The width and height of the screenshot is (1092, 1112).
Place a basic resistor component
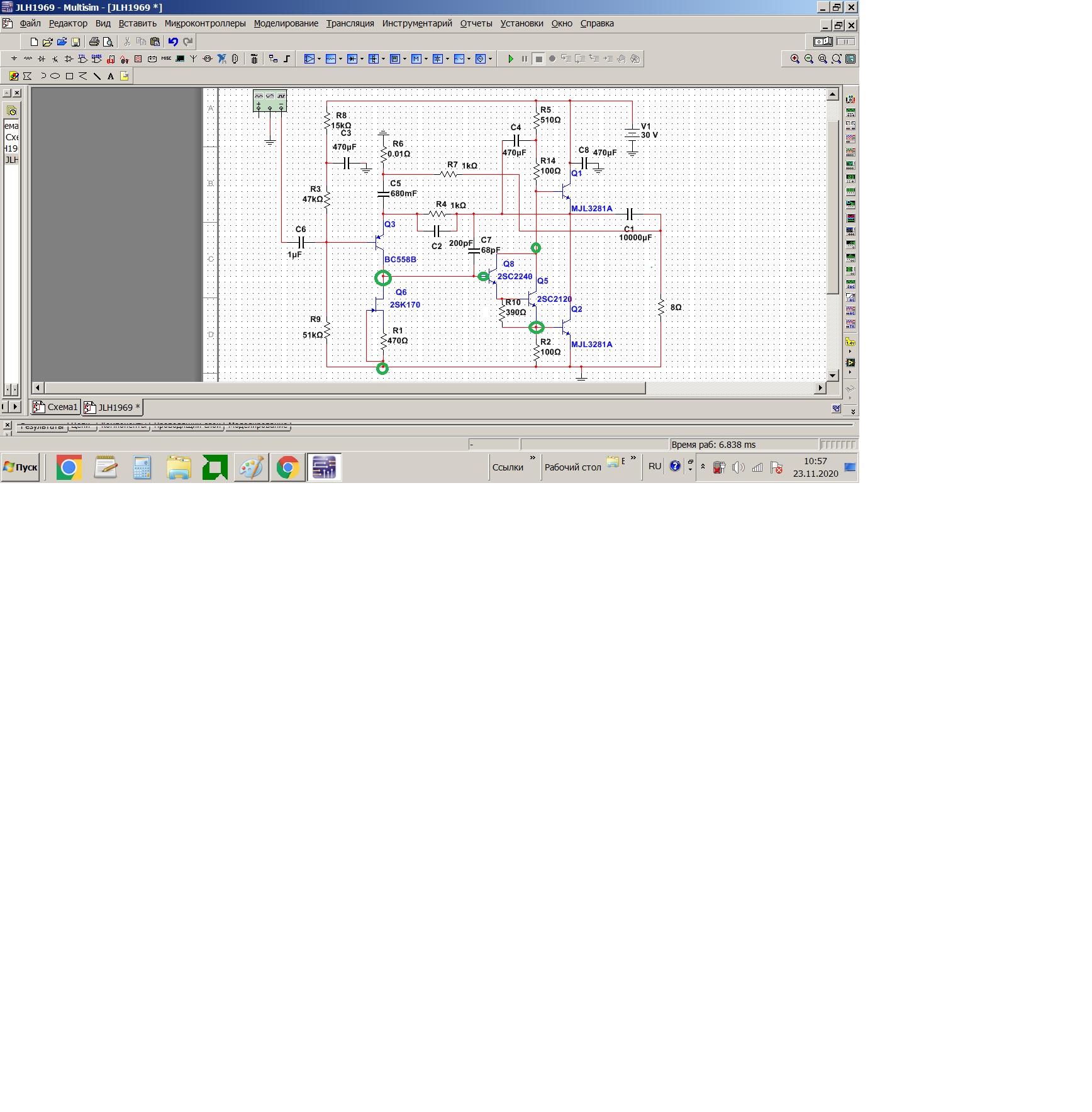click(x=28, y=58)
